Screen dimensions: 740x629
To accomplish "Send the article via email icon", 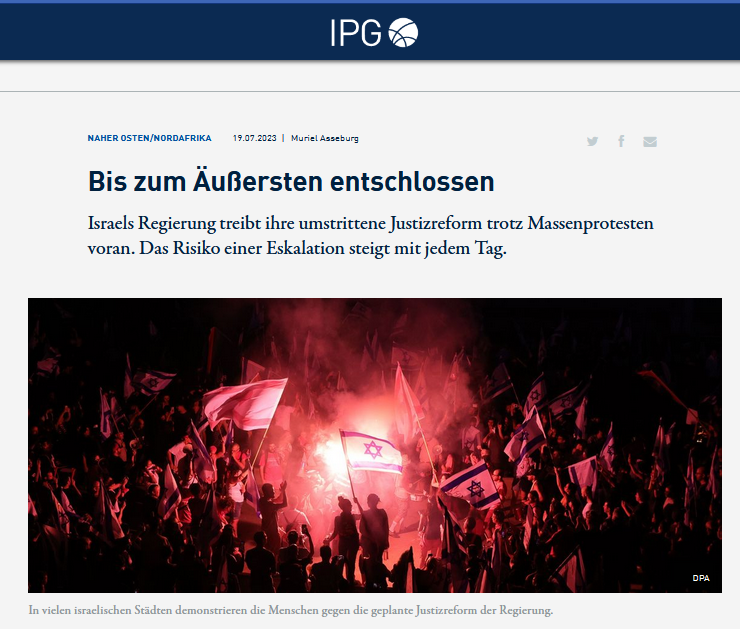I will pyautogui.click(x=650, y=142).
